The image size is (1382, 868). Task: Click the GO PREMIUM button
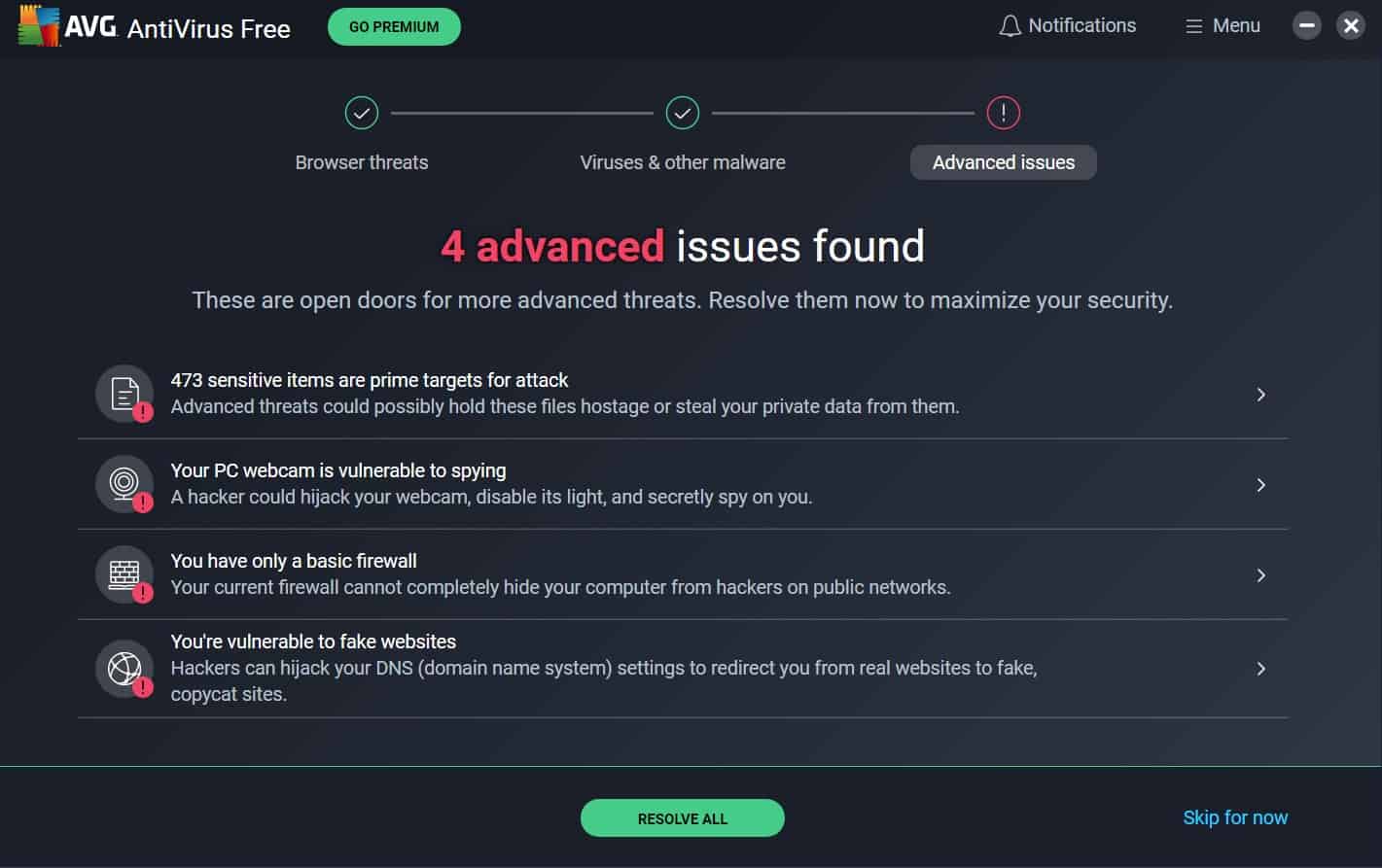tap(393, 26)
